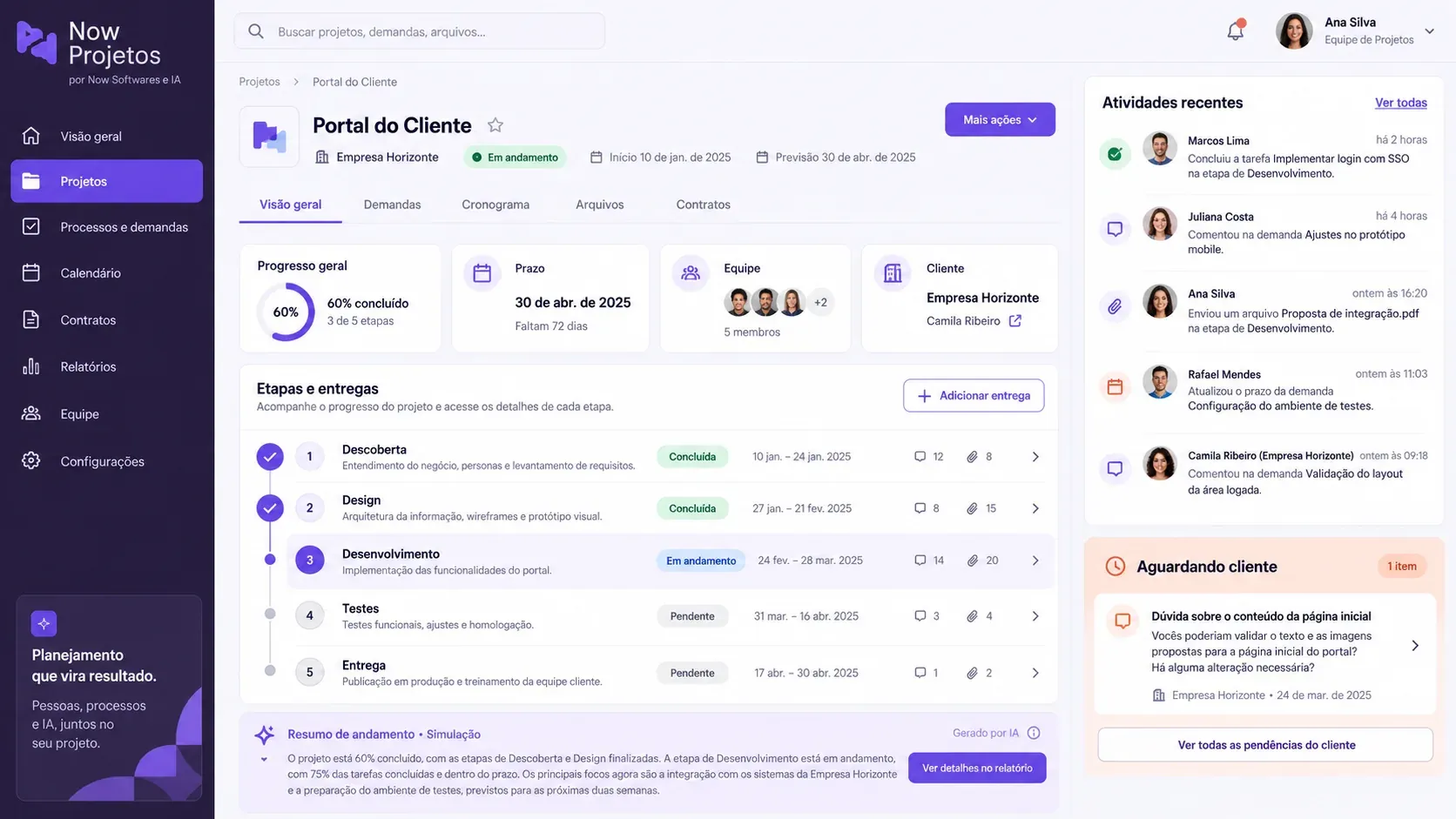1456x819 pixels.
Task: Switch to the Arquivos tab
Action: click(600, 205)
